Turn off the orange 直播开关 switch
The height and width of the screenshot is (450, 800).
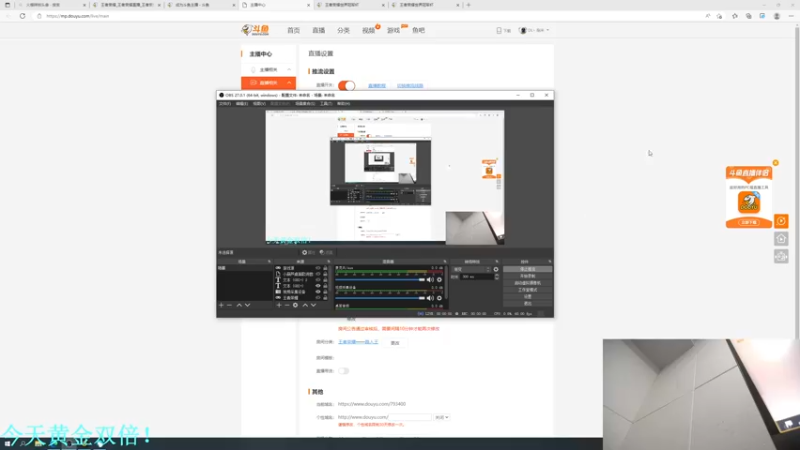(x=346, y=85)
